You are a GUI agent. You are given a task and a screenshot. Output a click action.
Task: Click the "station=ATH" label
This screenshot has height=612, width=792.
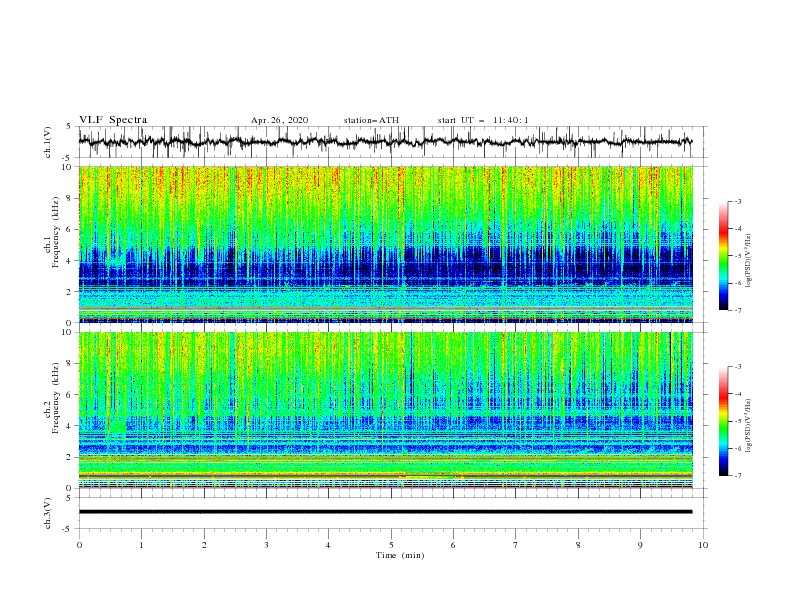coord(371,120)
